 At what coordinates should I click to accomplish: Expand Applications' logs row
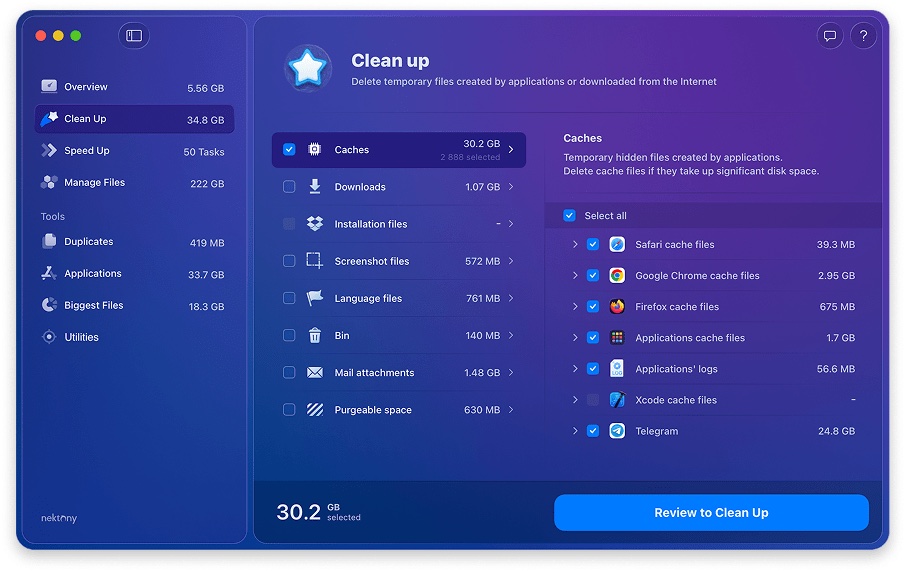tap(575, 369)
